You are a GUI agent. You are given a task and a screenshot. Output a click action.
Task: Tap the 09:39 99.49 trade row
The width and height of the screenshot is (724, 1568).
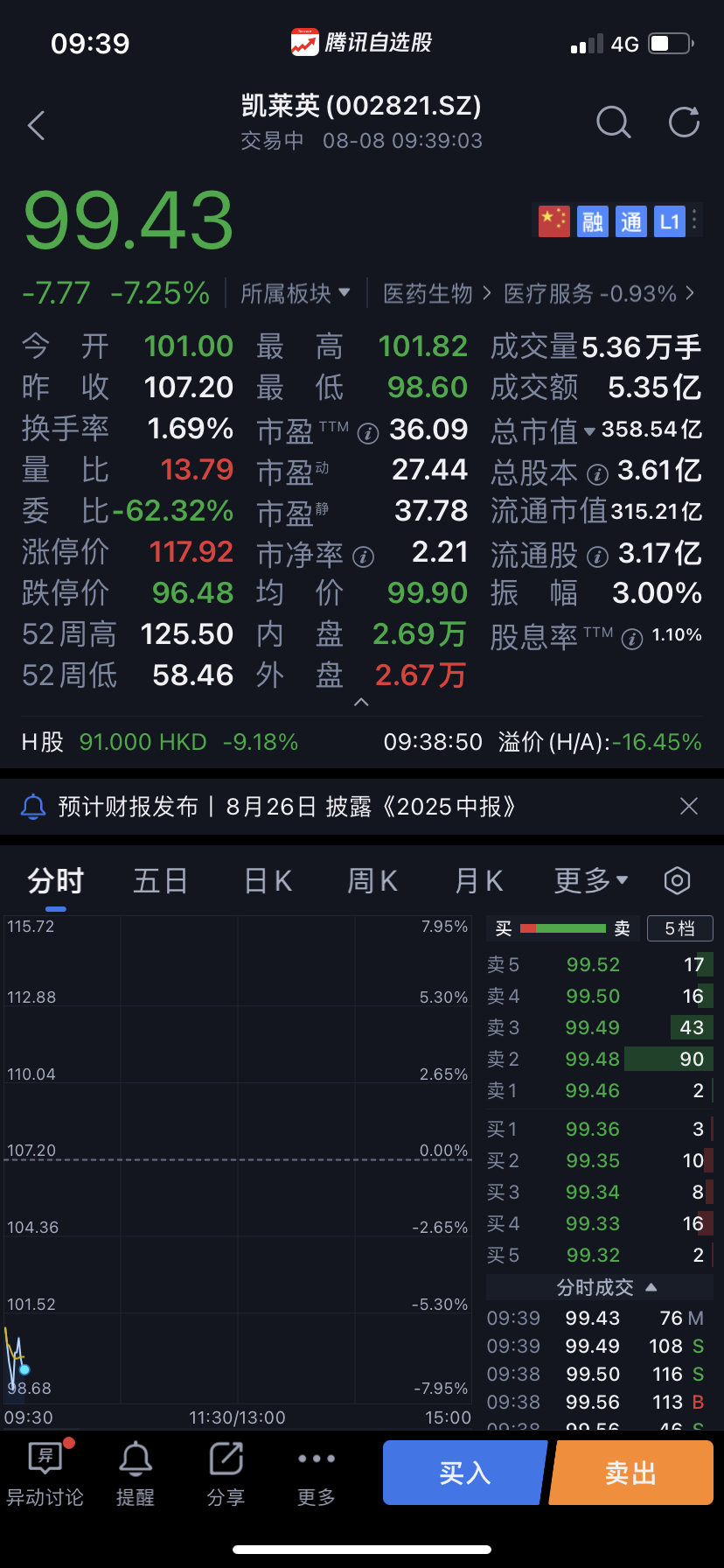(x=595, y=1346)
